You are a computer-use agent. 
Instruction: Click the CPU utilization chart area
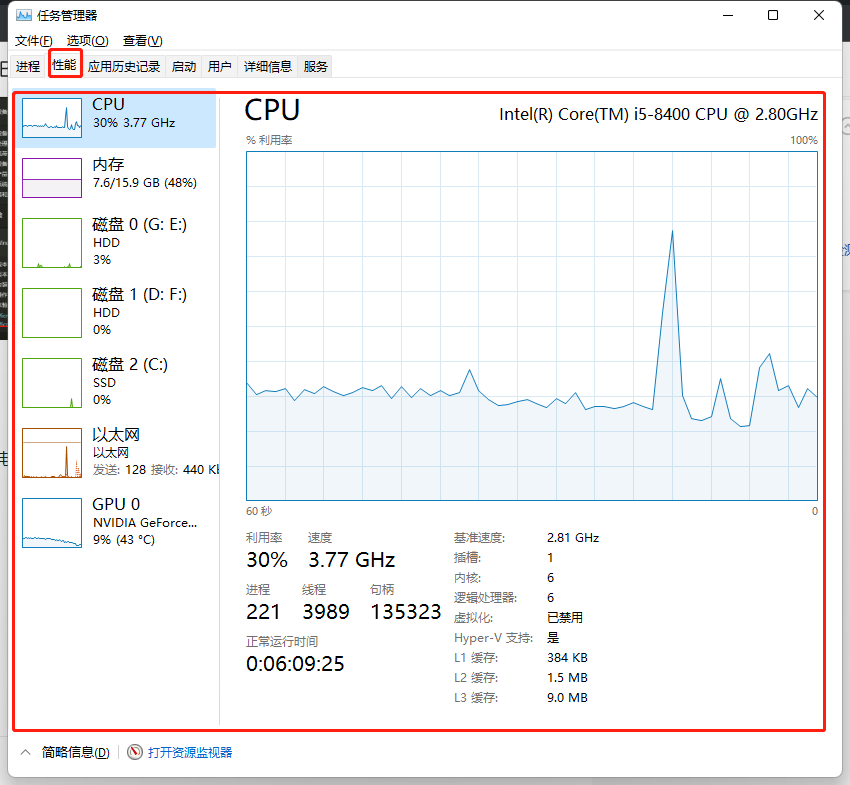[x=531, y=325]
